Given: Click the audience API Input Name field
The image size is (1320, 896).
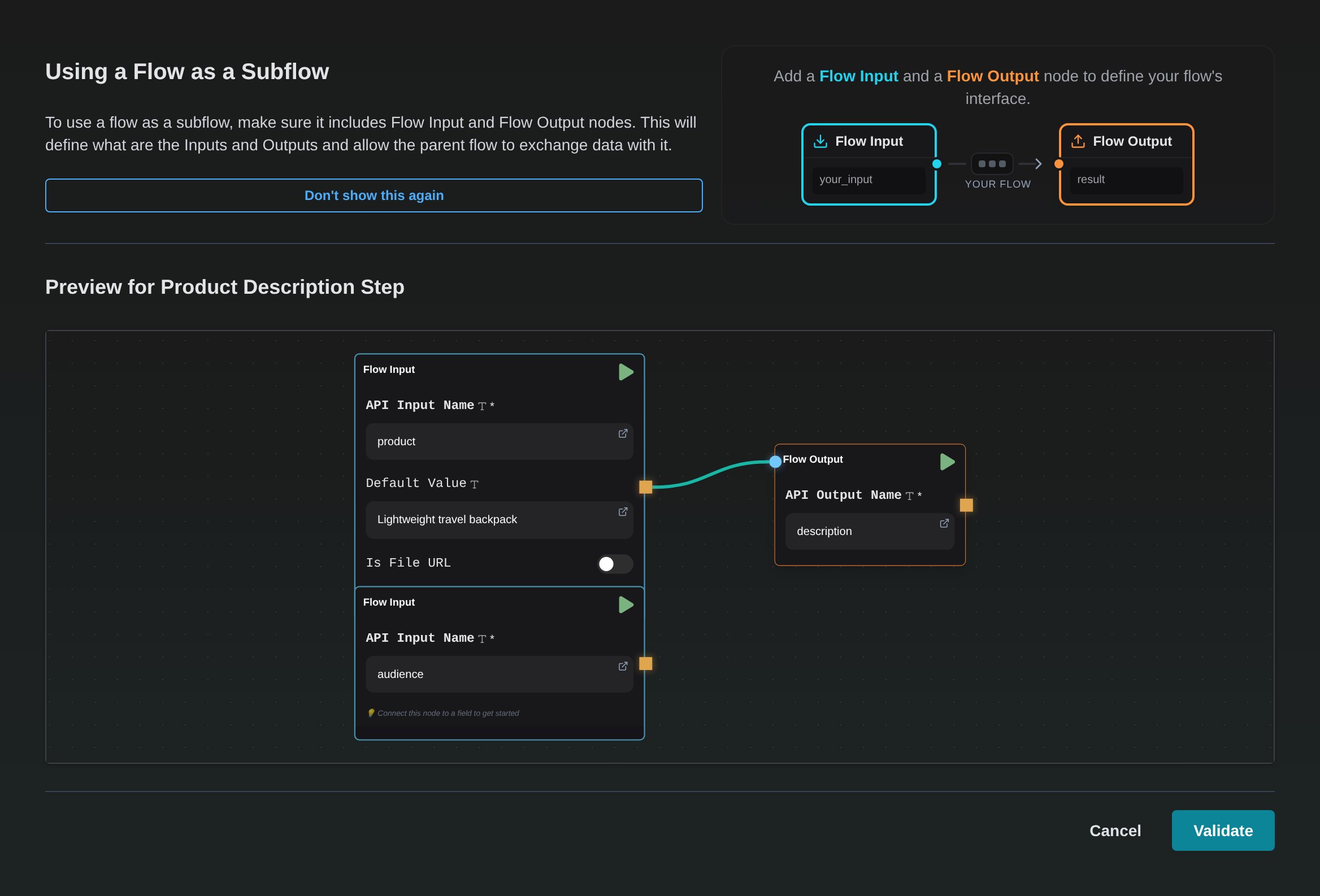Looking at the screenshot, I should pos(500,675).
